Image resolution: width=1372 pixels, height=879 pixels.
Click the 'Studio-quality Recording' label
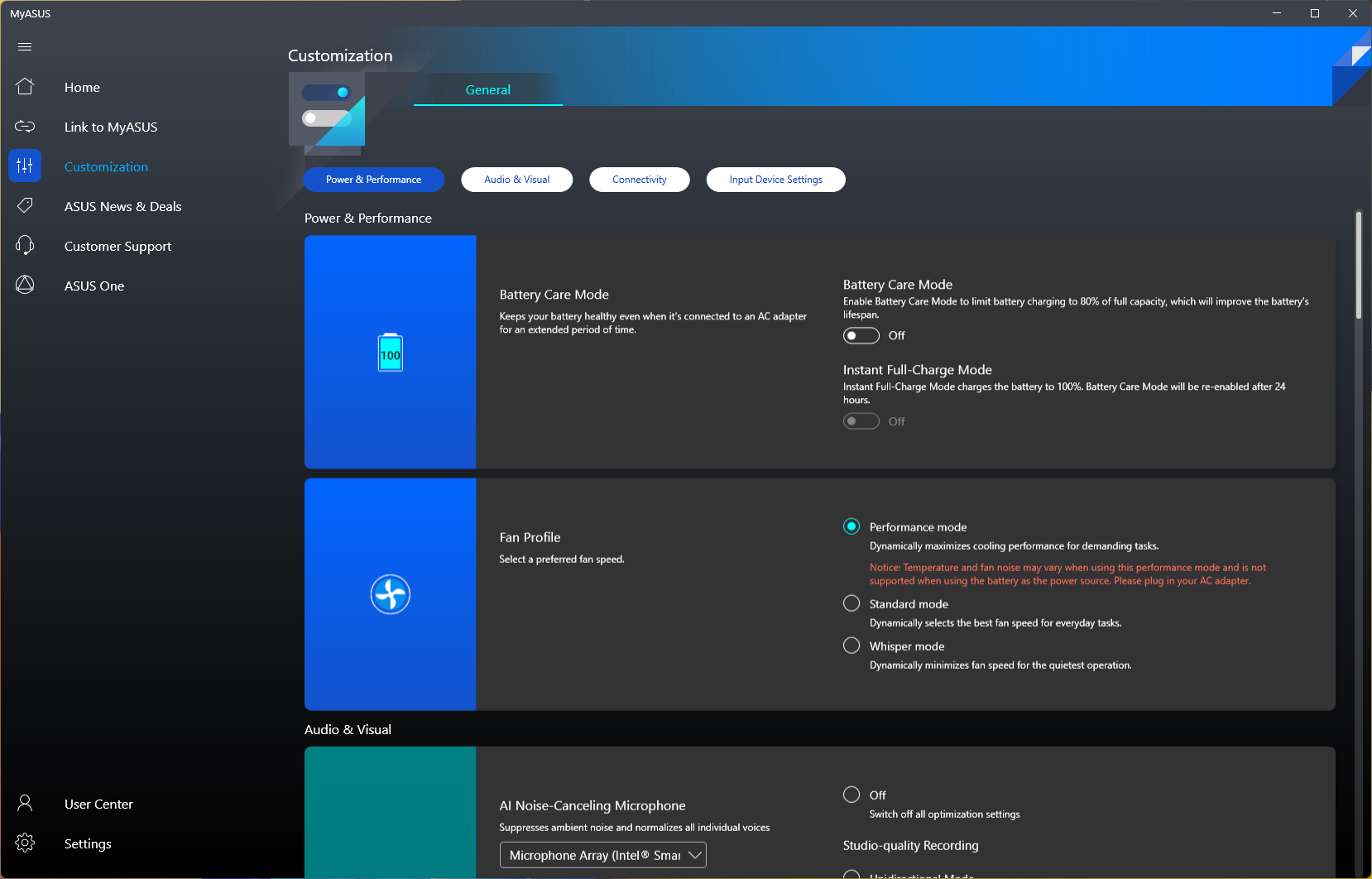[x=911, y=845]
